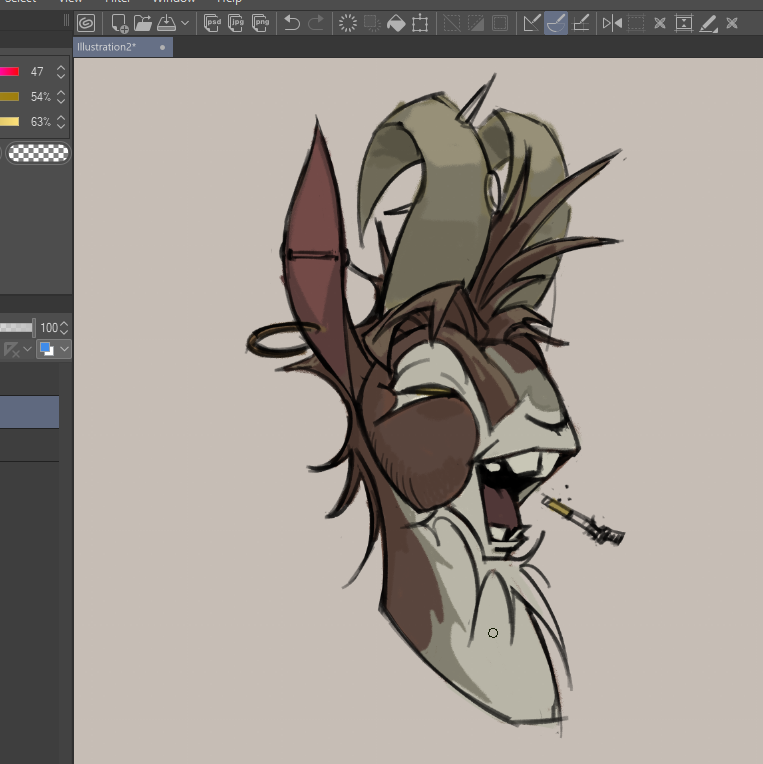This screenshot has width=763, height=764.
Task: Toggle Show Selection Border icon
Action: click(500, 23)
